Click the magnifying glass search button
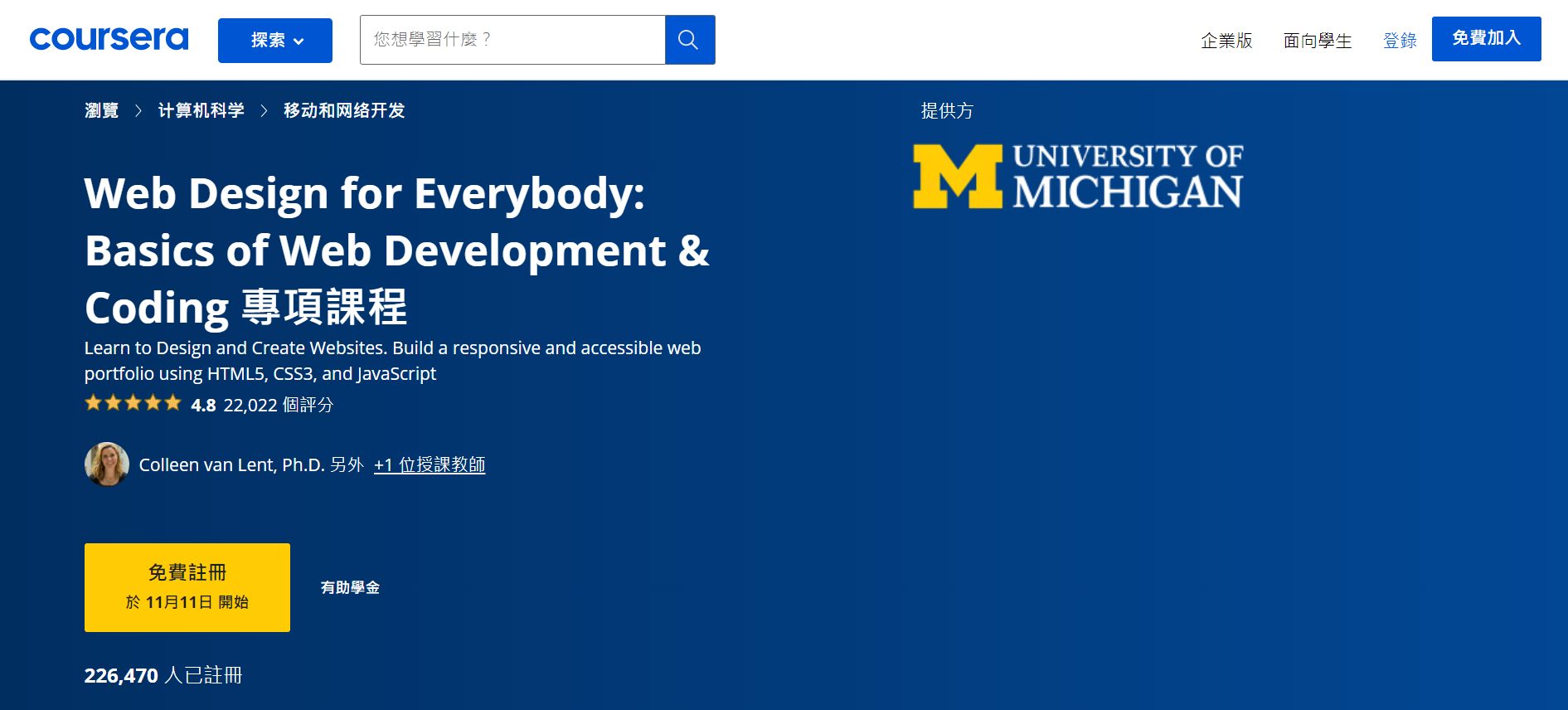Screen dimensions: 1568x710 point(689,40)
